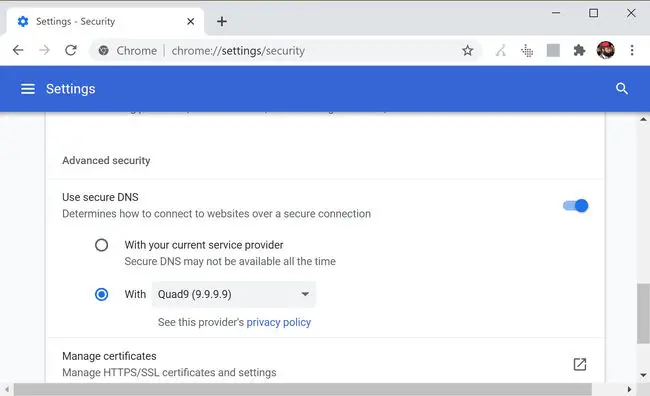Image resolution: width=650 pixels, height=396 pixels.
Task: Click the chrome://settings/security address bar
Action: [x=285, y=51]
